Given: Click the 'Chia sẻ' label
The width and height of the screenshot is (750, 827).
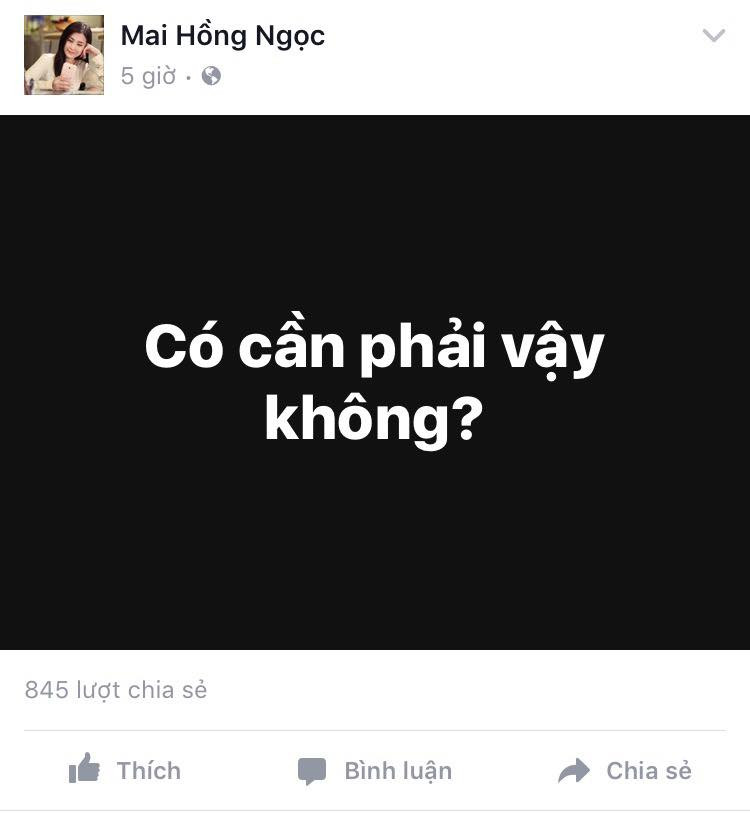Looking at the screenshot, I should [x=649, y=771].
